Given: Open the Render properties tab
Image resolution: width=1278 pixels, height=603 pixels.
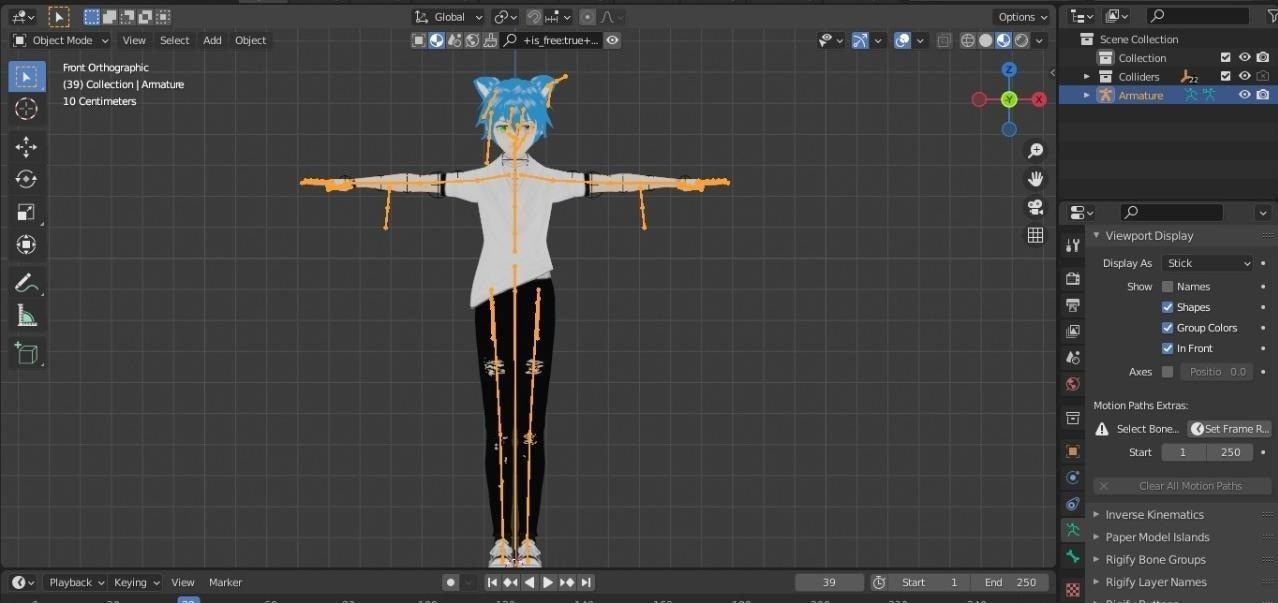Looking at the screenshot, I should 1073,278.
